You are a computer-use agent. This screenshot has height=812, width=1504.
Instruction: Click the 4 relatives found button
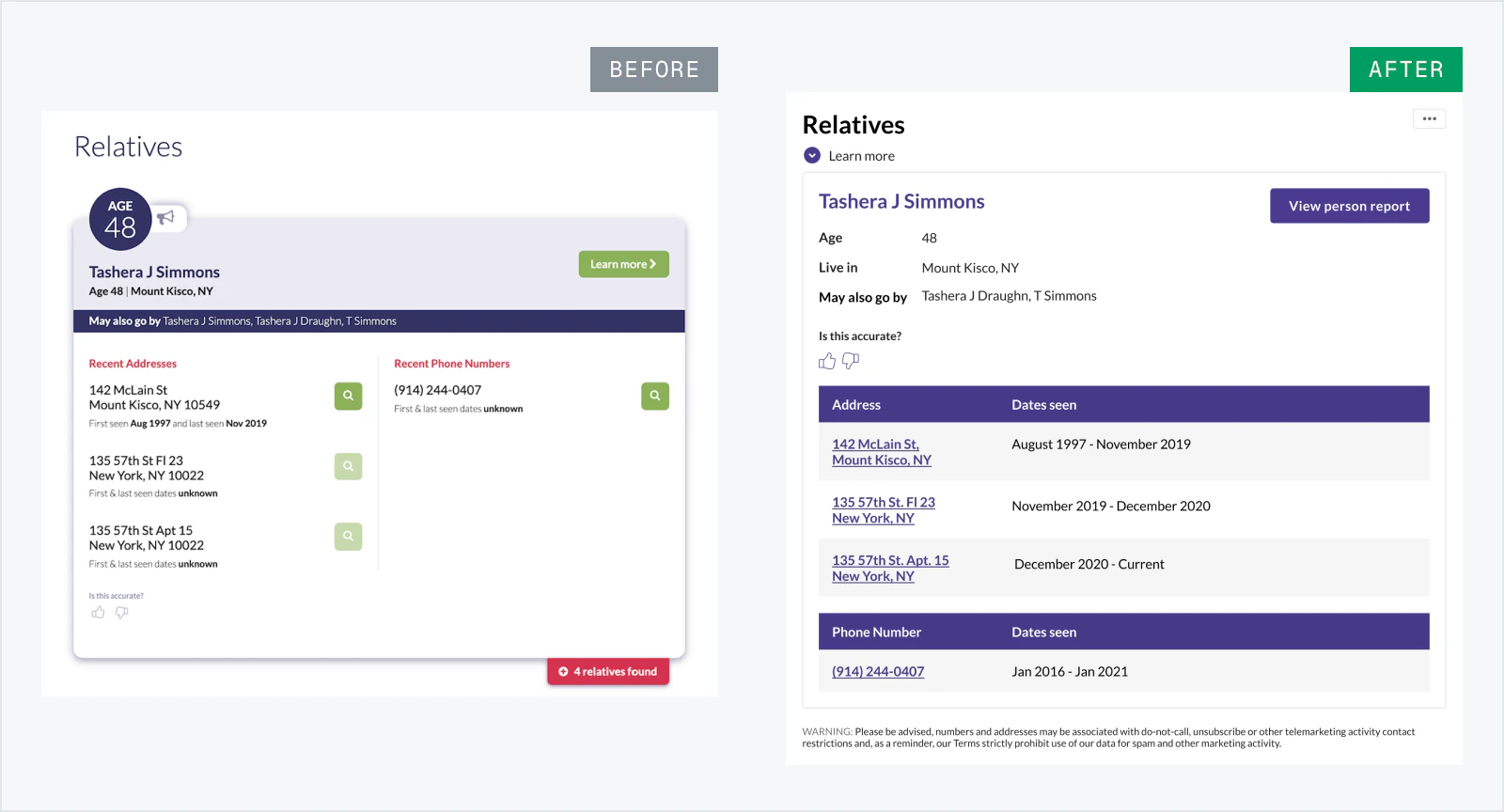608,672
